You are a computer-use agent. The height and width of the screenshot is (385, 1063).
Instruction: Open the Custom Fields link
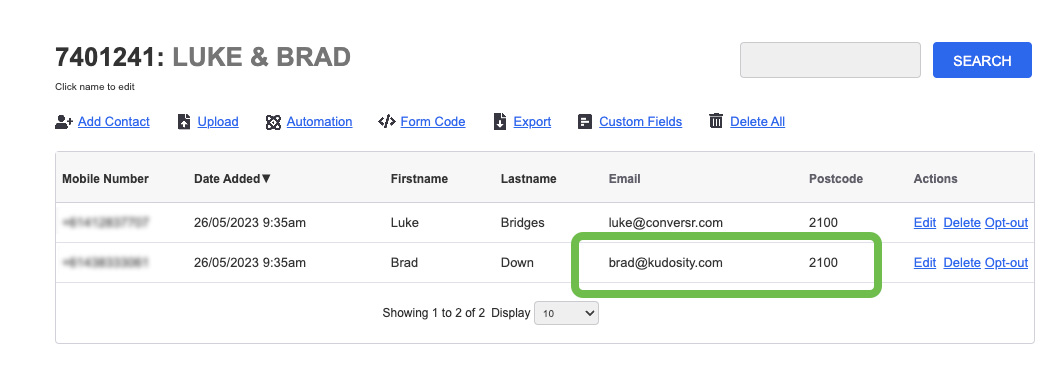(x=641, y=122)
